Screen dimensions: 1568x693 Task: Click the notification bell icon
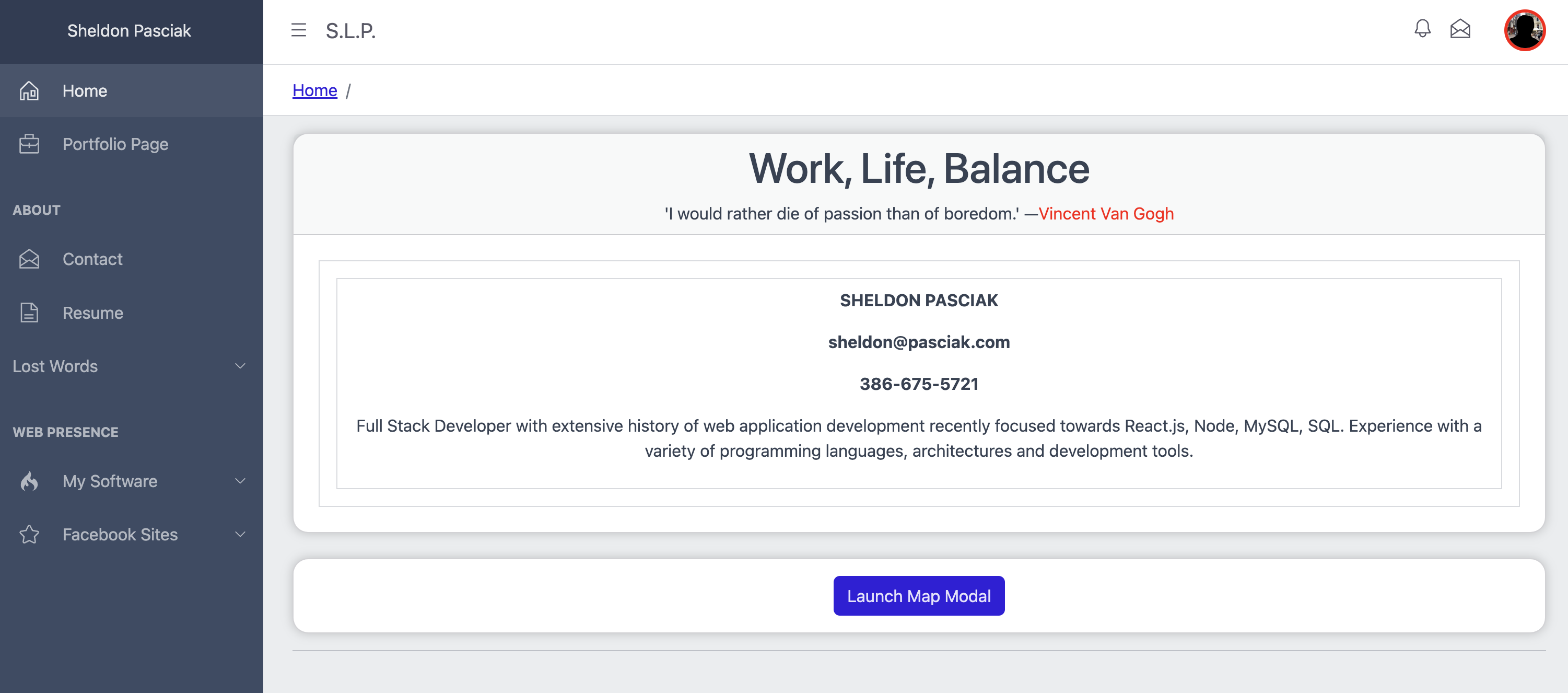1421,30
